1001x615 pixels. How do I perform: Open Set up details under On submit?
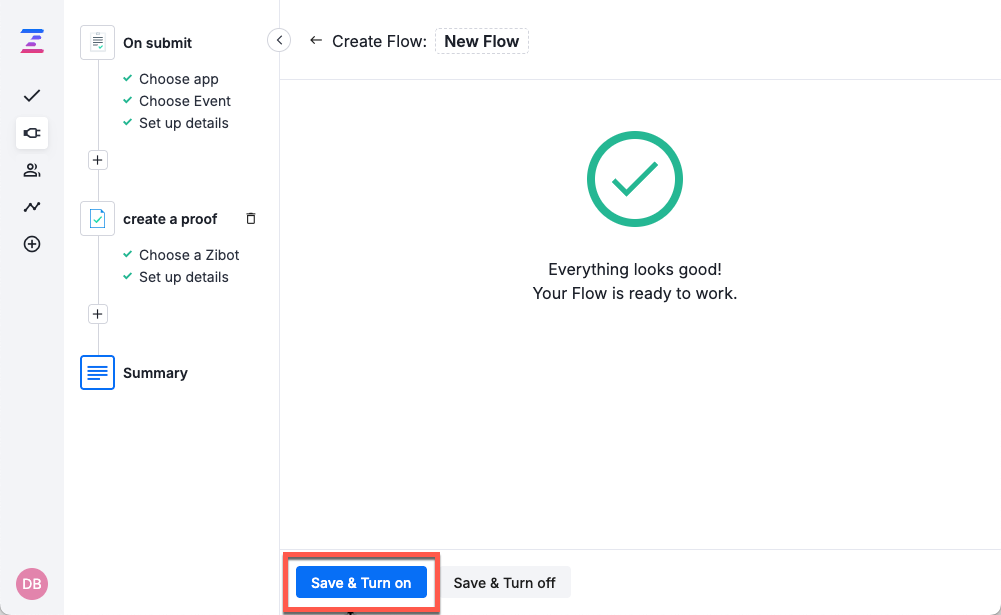[184, 123]
